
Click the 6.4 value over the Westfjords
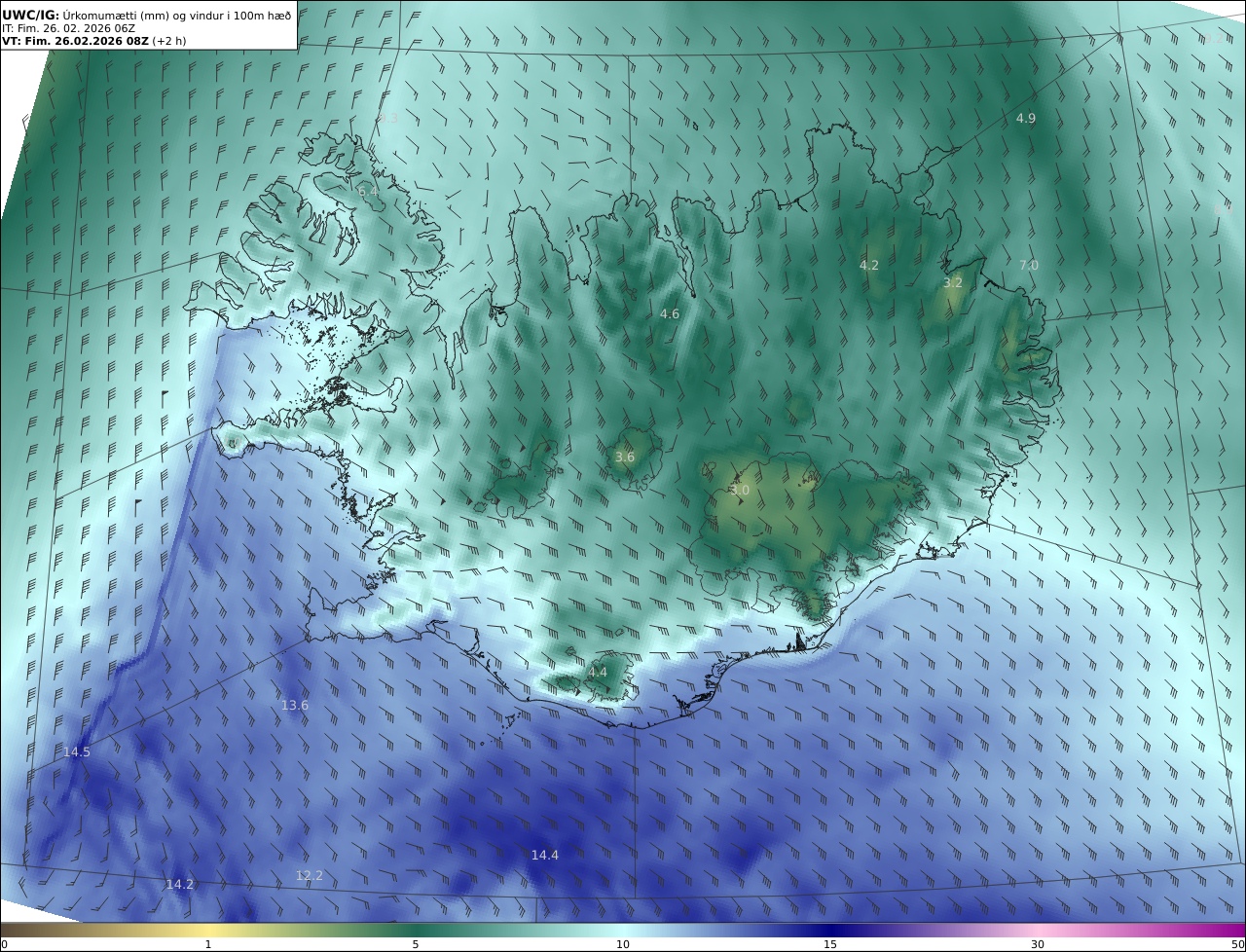click(x=368, y=192)
